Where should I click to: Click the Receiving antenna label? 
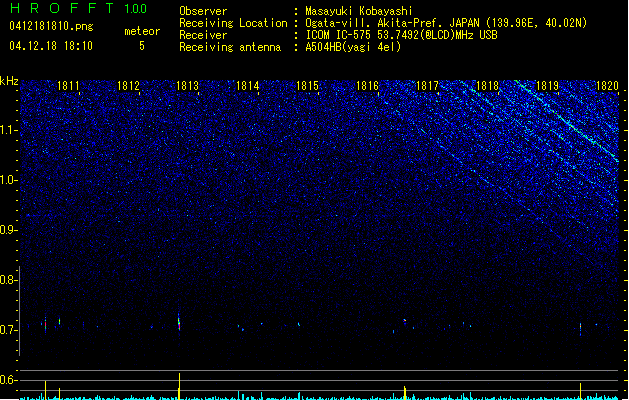click(x=230, y=47)
